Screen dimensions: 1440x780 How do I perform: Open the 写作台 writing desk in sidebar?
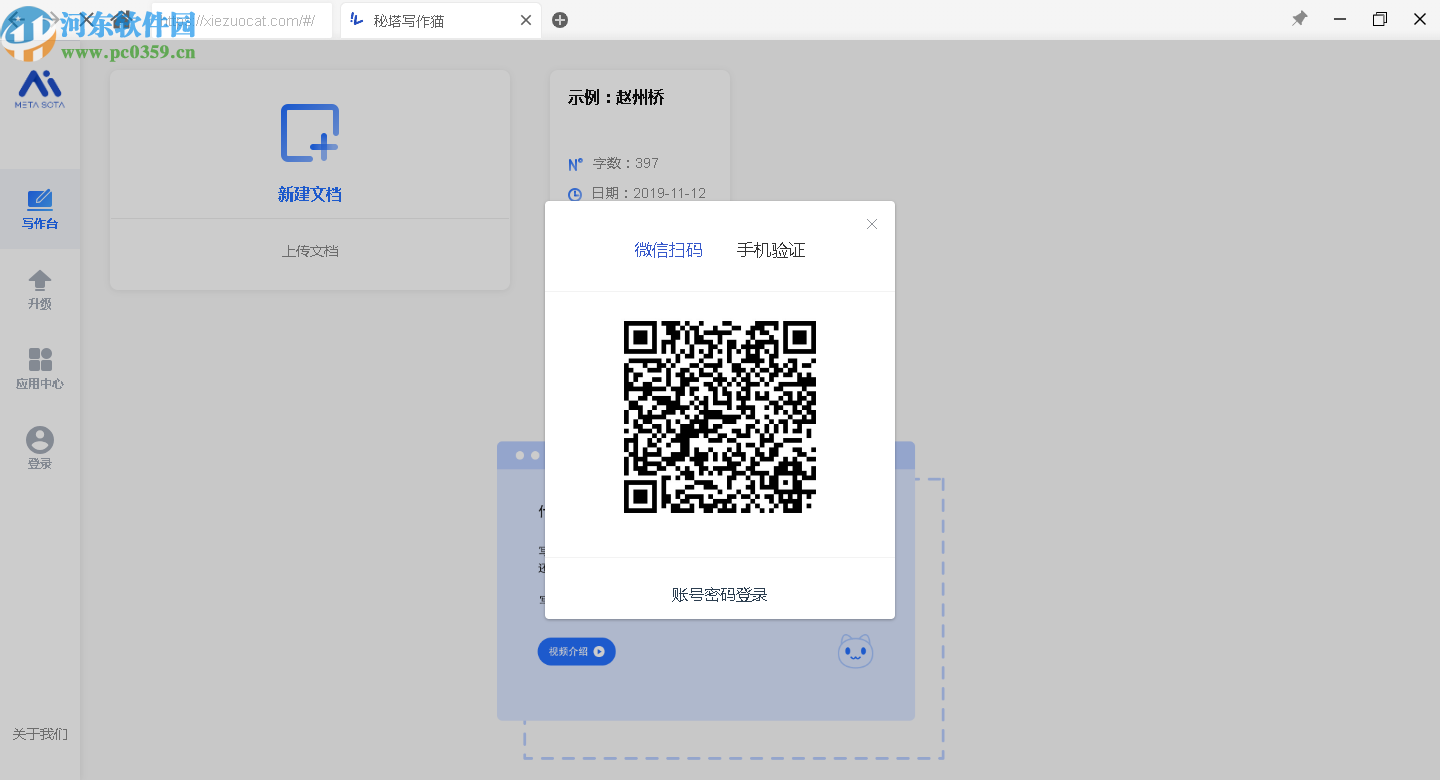click(40, 209)
